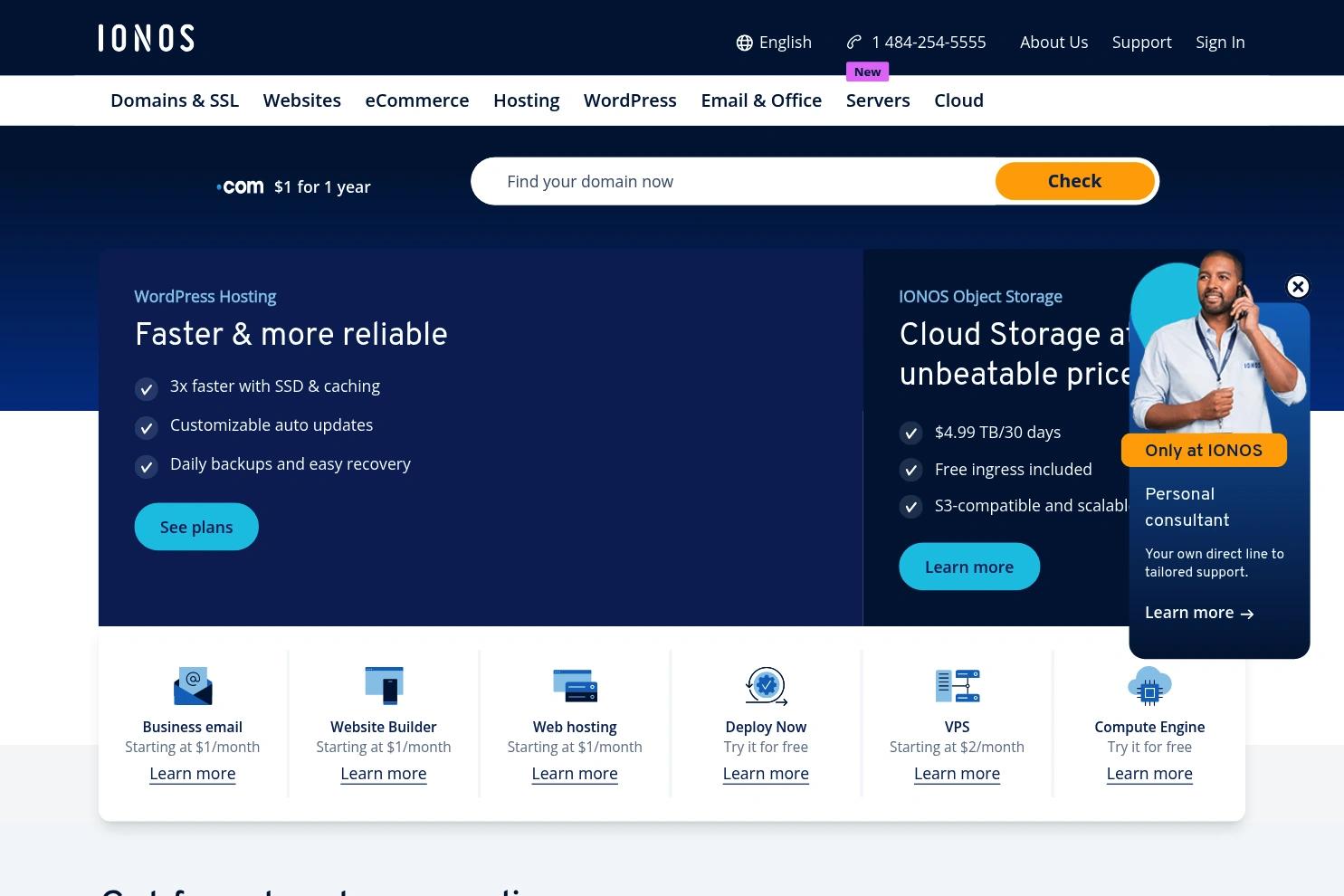Click Sign In
The image size is (1344, 896).
1220,43
